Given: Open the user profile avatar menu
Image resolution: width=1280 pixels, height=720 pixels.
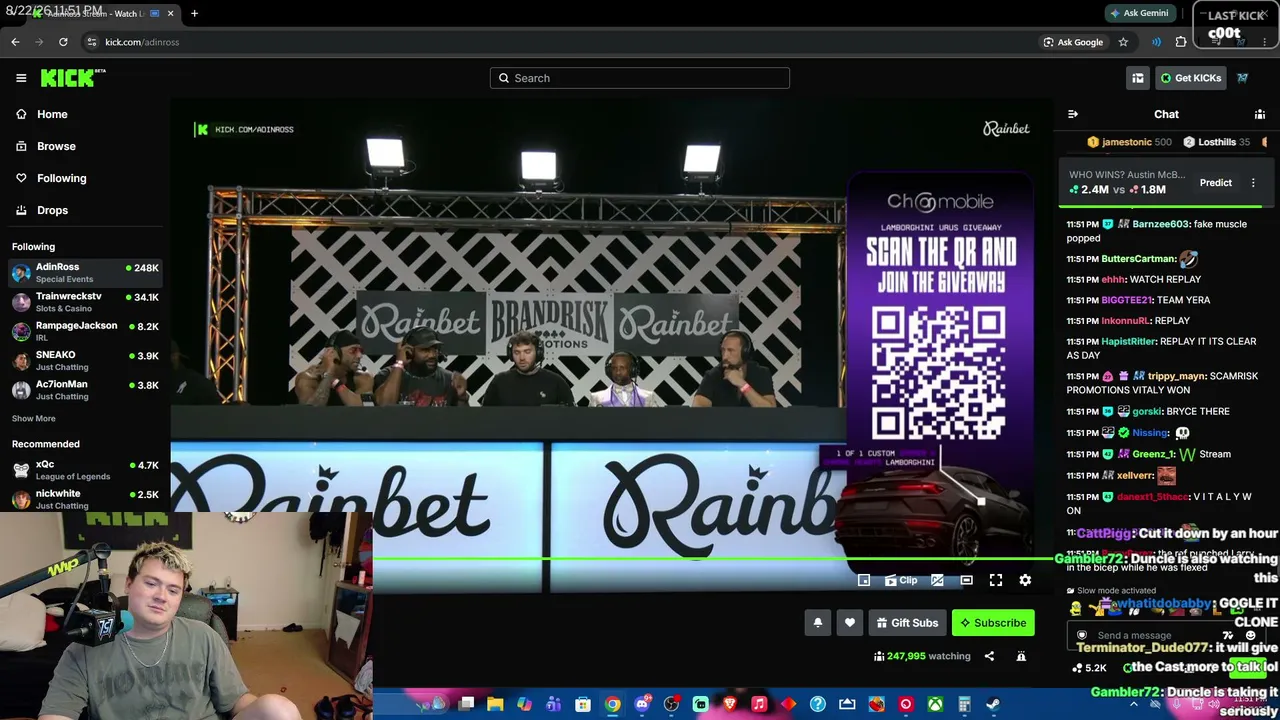Looking at the screenshot, I should 1242,78.
